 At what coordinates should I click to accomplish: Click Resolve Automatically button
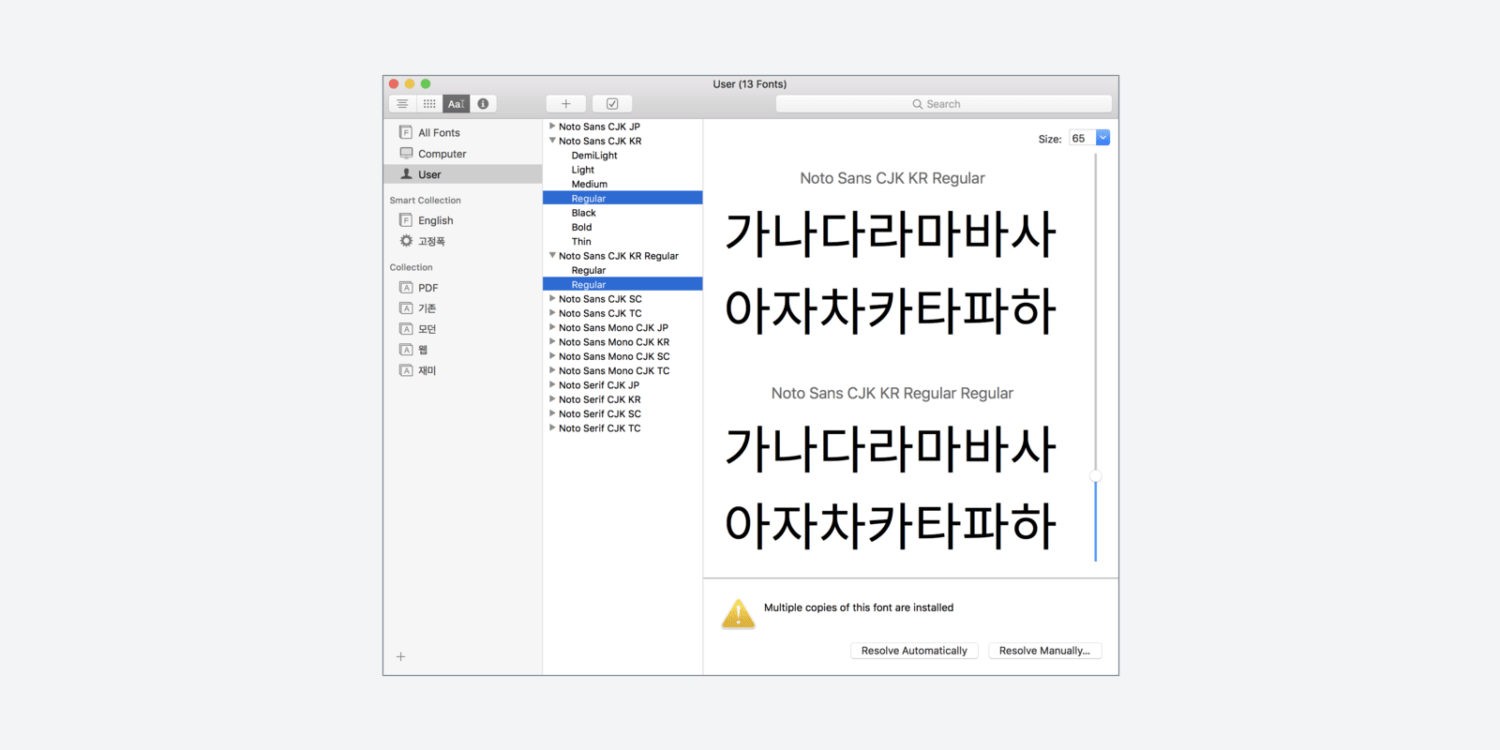[914, 651]
